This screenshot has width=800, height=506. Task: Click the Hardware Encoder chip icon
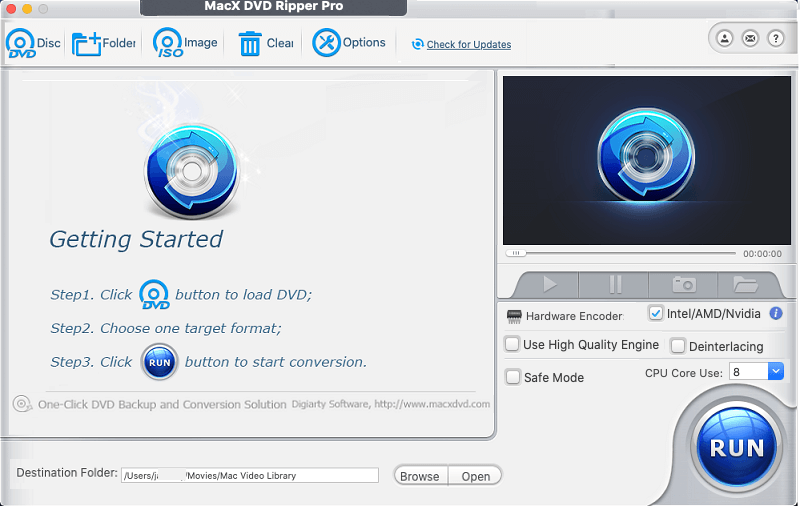(x=514, y=316)
